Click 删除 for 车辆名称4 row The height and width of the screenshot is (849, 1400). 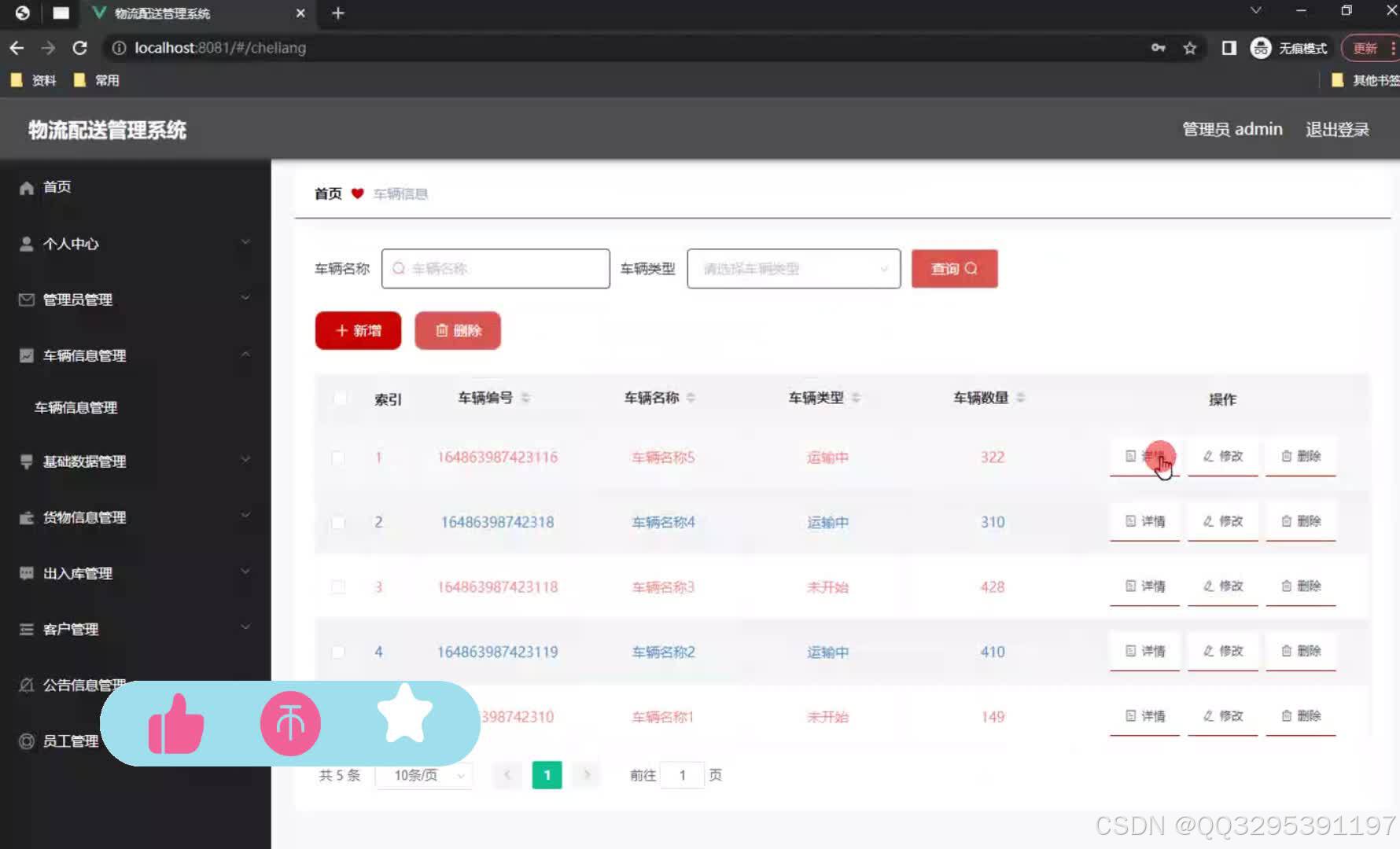tap(1301, 521)
